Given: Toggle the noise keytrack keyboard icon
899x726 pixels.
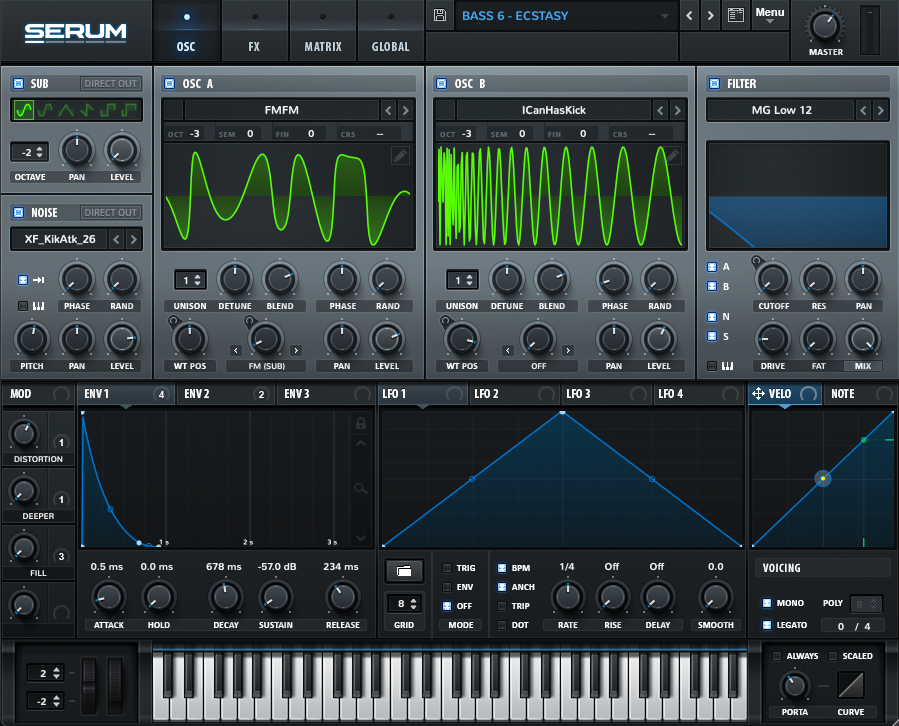Looking at the screenshot, I should 38,306.
